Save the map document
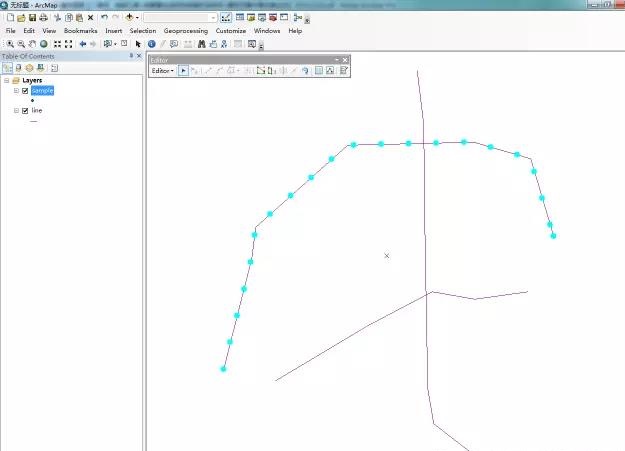Viewport: 625px width, 451px height. (x=32, y=18)
